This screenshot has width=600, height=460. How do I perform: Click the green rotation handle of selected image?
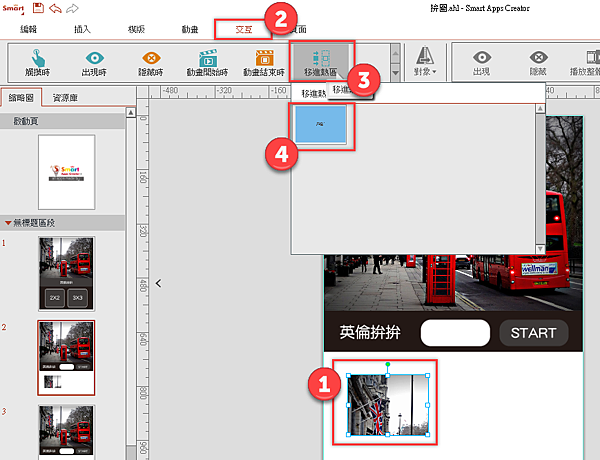tap(388, 364)
